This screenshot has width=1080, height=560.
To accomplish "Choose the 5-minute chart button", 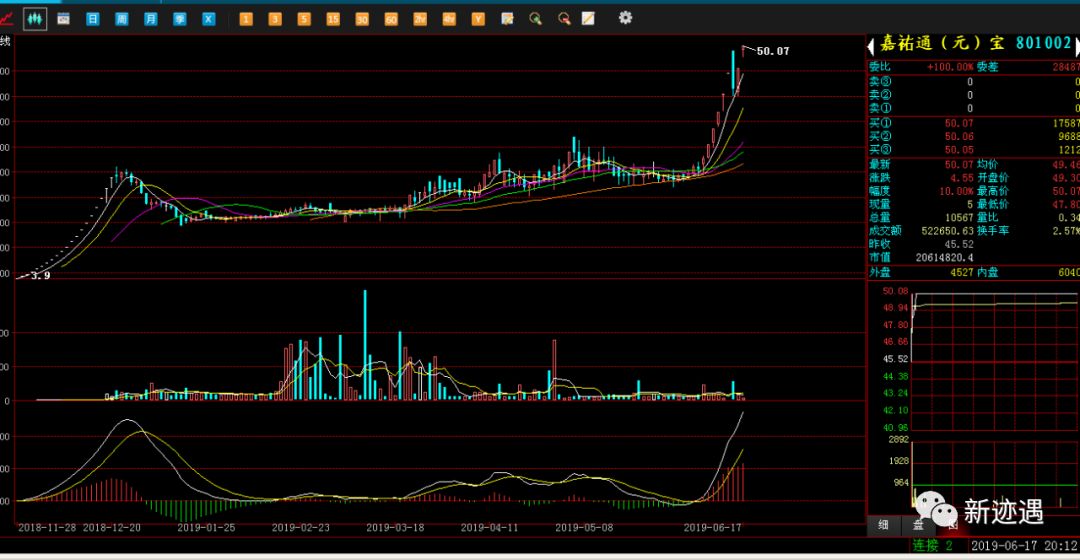I will click(x=304, y=19).
